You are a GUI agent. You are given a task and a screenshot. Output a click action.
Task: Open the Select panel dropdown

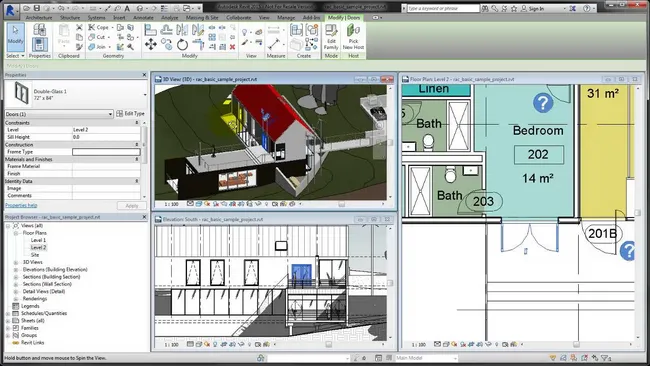pos(15,56)
